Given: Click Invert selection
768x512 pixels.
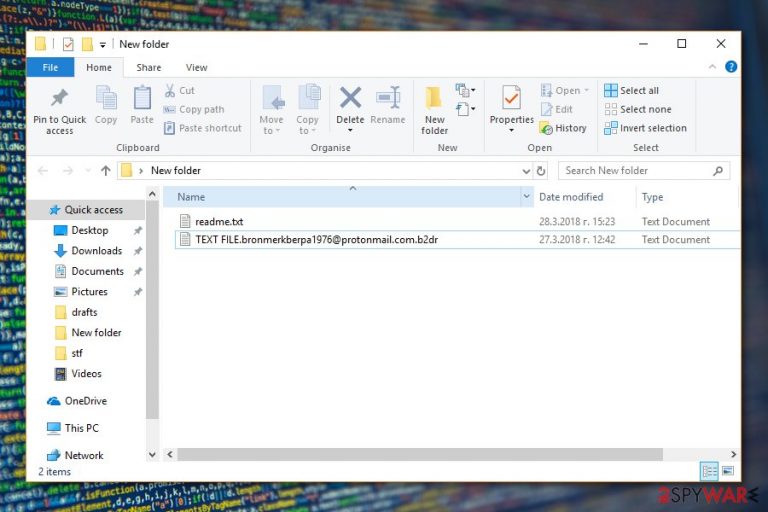Looking at the screenshot, I should click(645, 128).
